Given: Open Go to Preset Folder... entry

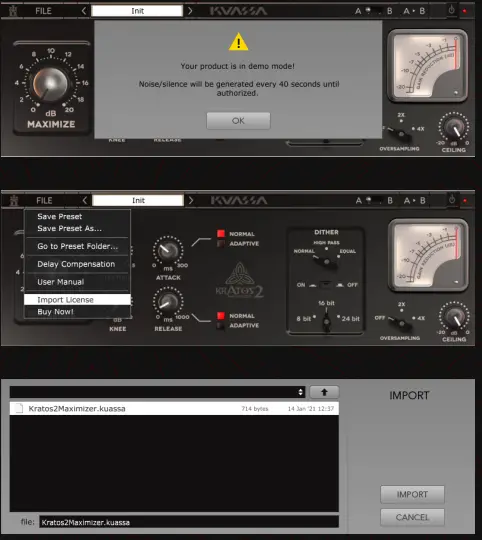Looking at the screenshot, I should click(77, 246).
